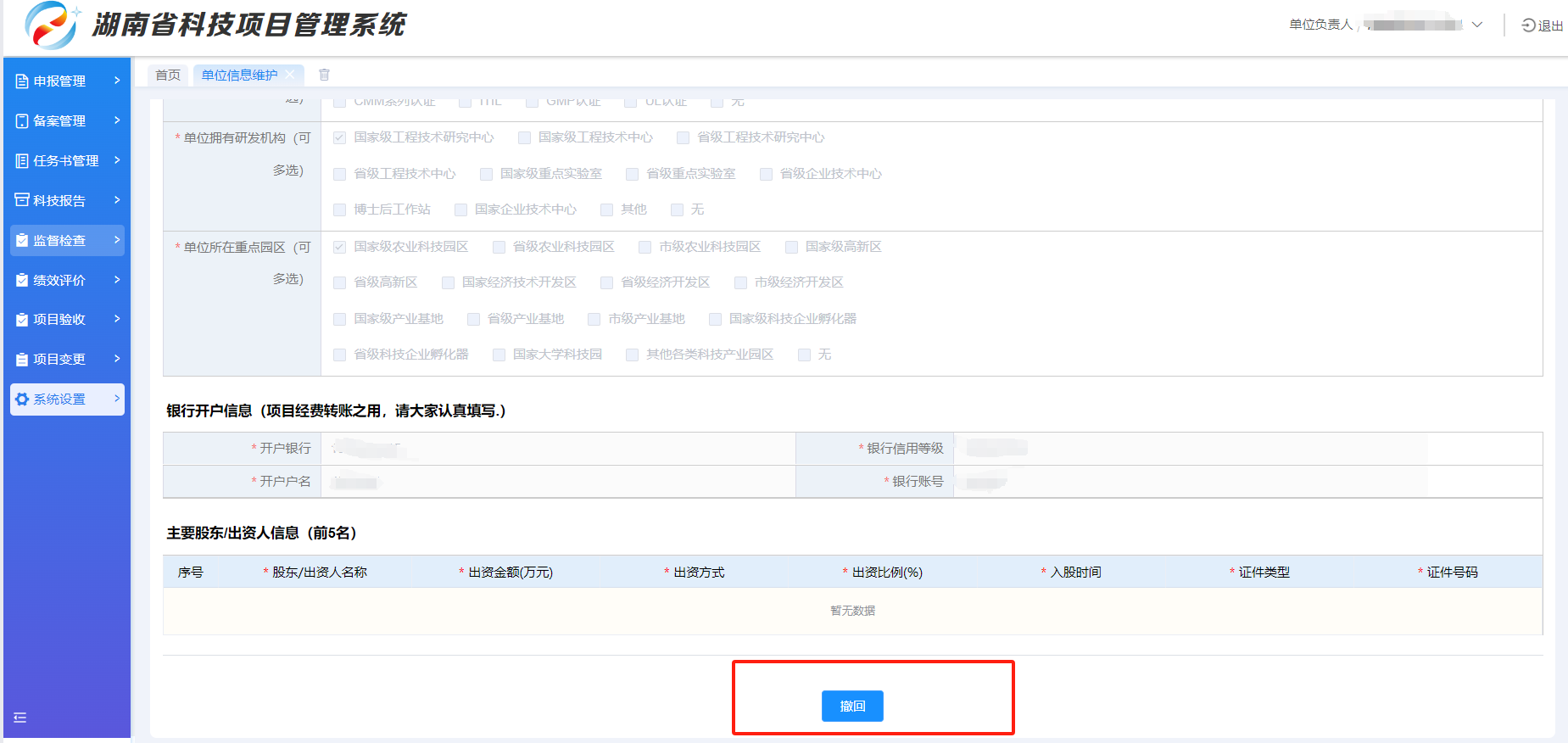Click the 退出 logout icon
Viewport: 1568px width, 743px height.
coord(1528,25)
